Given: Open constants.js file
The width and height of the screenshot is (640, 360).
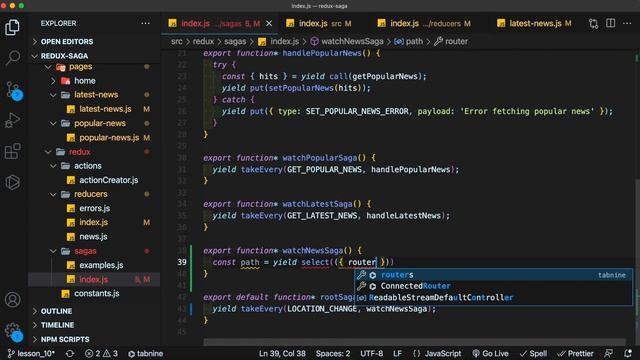Looking at the screenshot, I should coord(96,293).
